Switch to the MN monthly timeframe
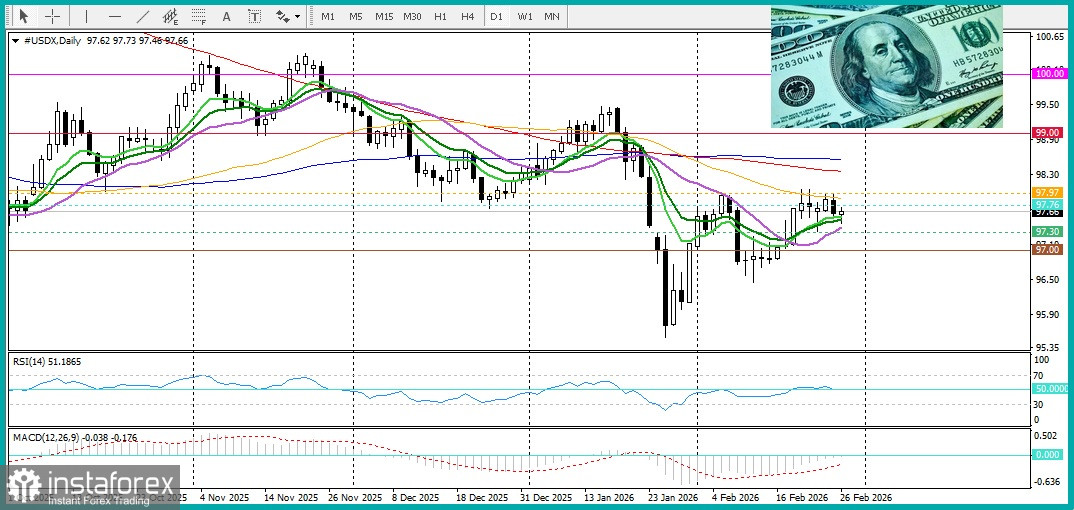1074x510 pixels. 552,16
